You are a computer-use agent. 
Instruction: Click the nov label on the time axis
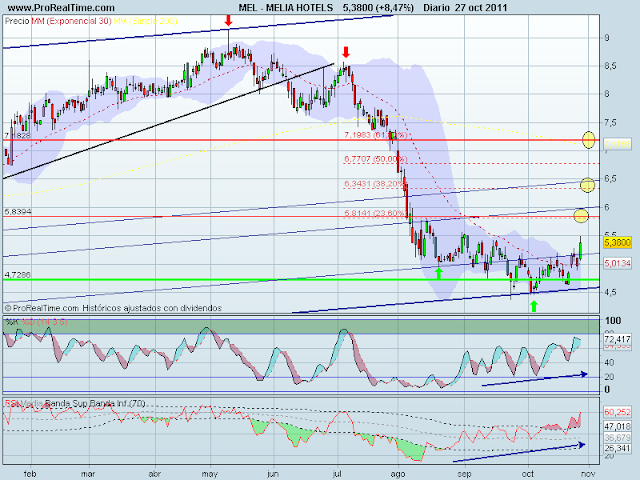[588, 474]
